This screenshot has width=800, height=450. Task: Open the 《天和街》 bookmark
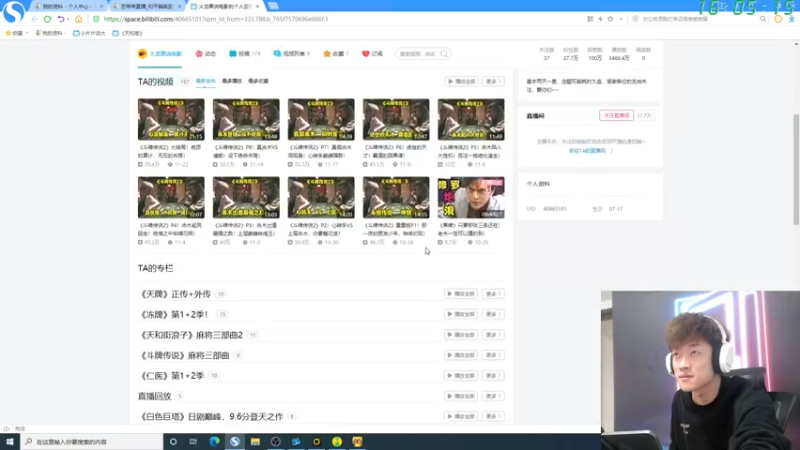point(128,33)
